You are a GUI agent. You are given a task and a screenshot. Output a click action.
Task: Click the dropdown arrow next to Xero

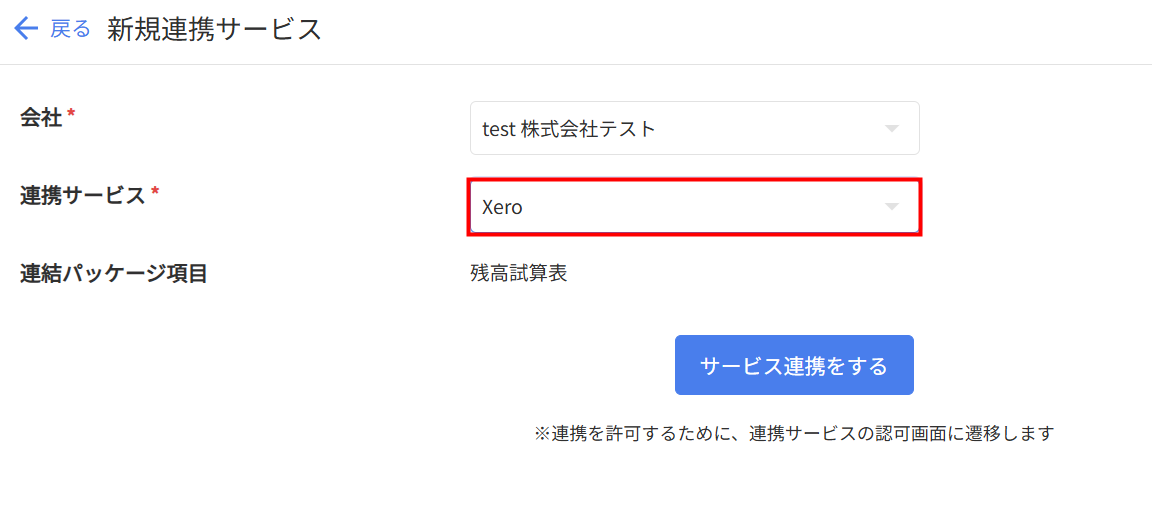click(891, 207)
